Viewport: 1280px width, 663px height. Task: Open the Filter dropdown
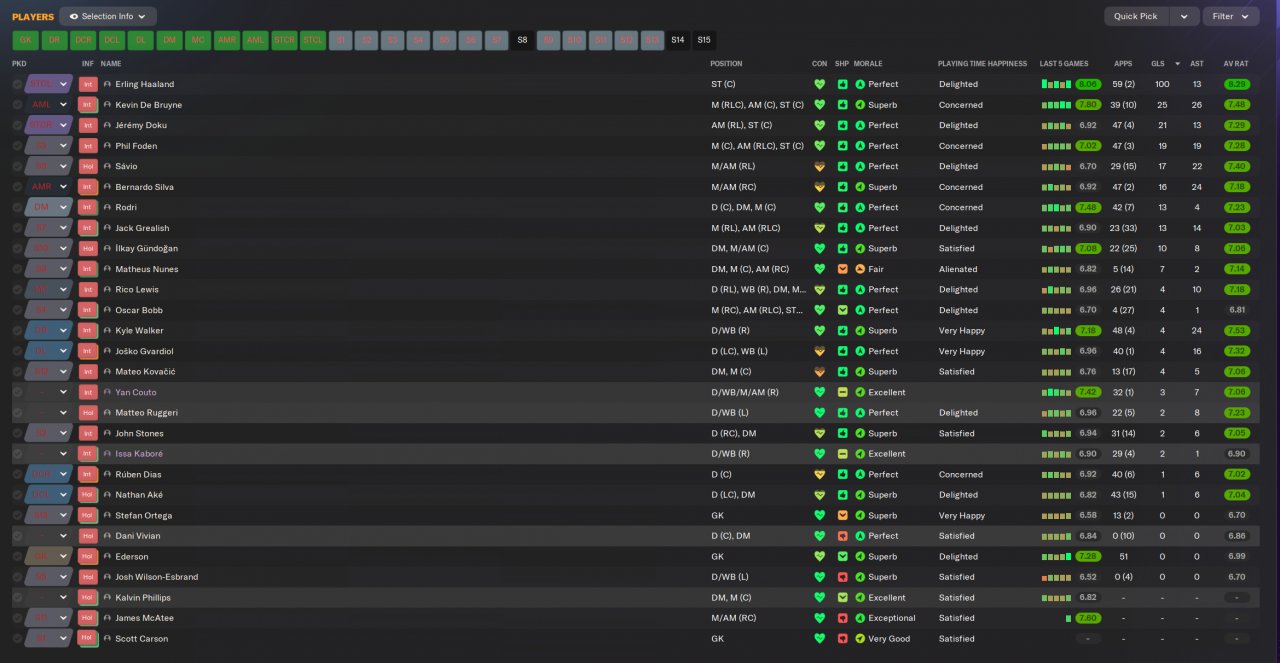[1231, 16]
